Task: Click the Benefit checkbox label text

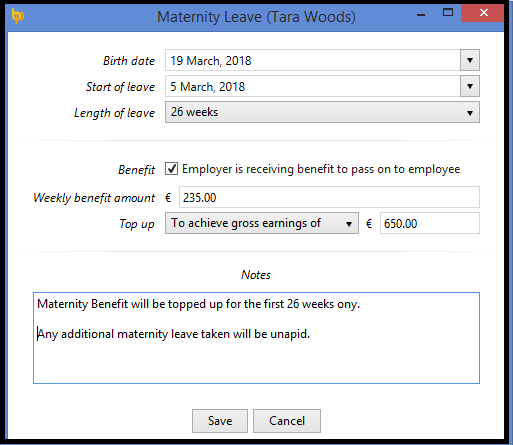Action: click(x=321, y=169)
